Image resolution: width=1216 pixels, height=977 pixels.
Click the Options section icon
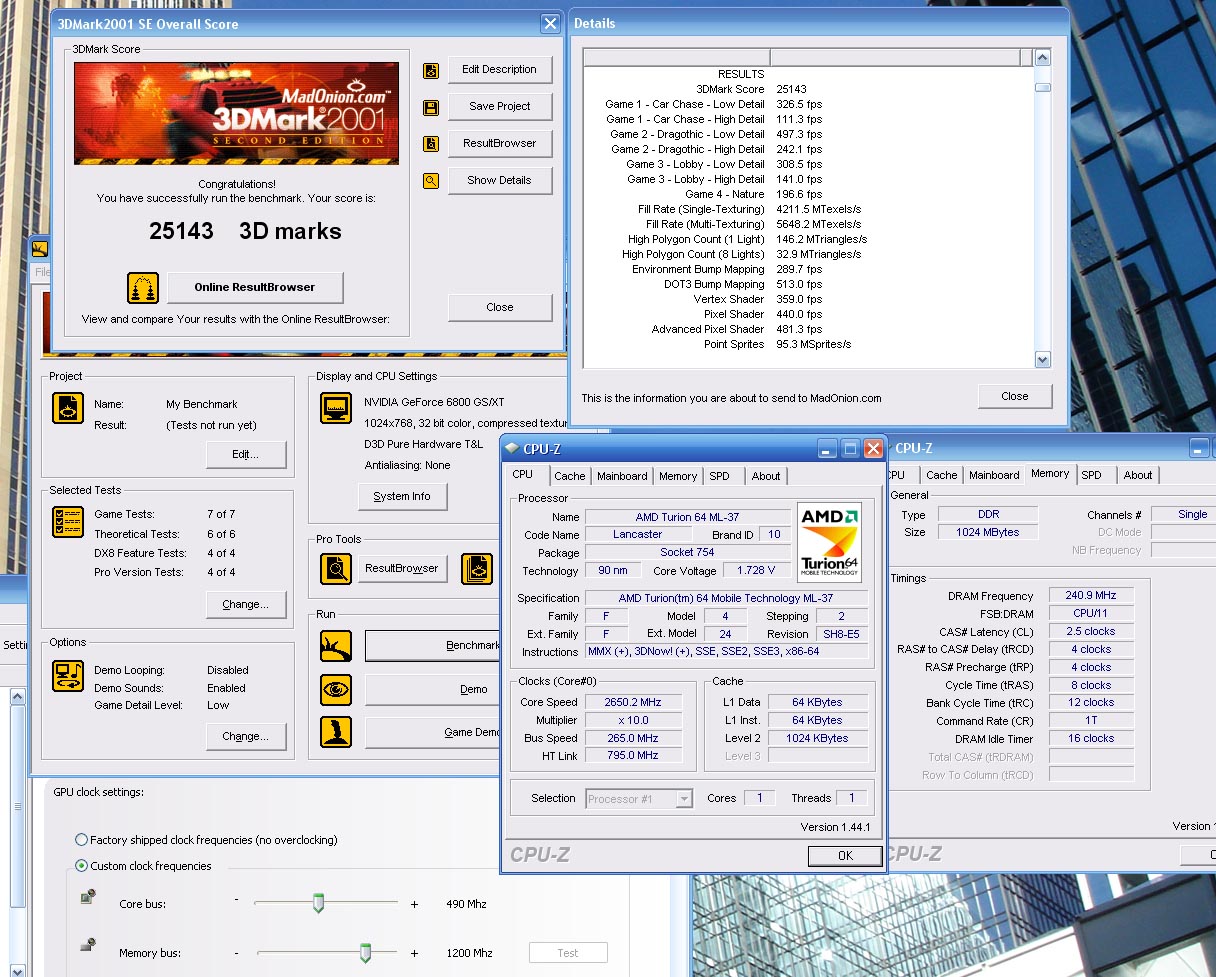(69, 676)
